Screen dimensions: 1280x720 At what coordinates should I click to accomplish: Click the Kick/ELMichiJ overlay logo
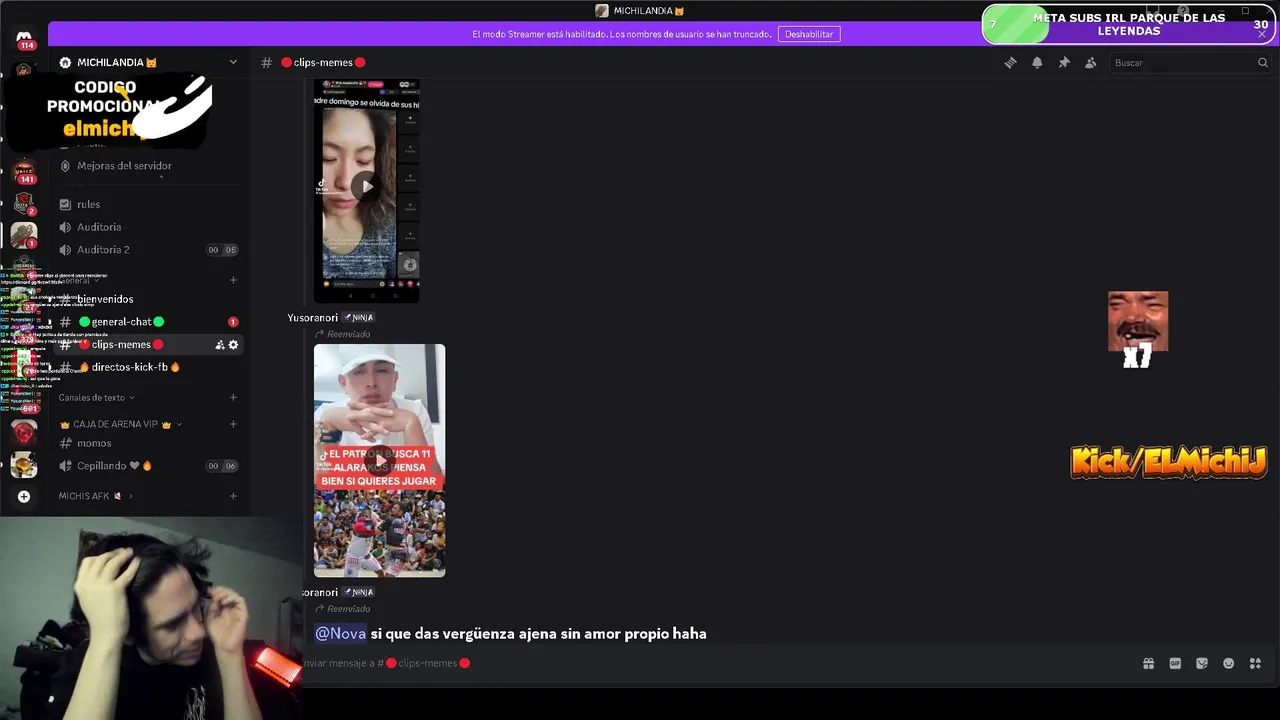coord(1169,462)
